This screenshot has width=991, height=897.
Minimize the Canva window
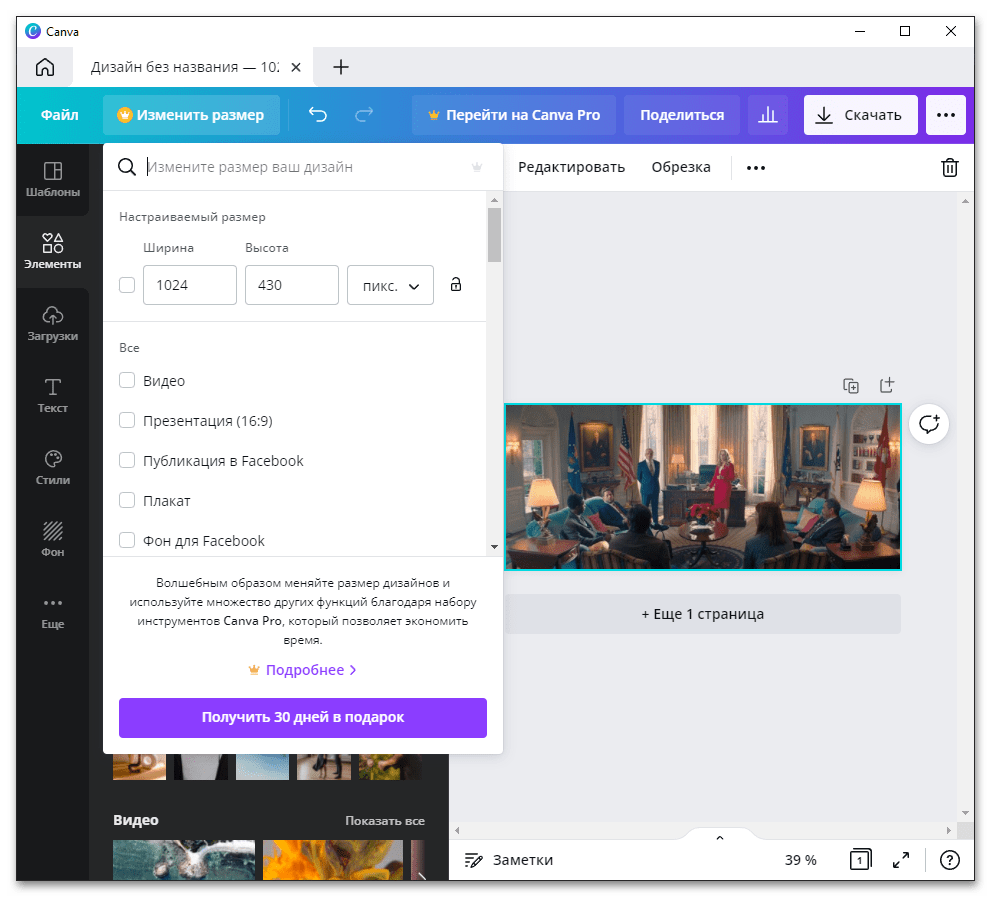[860, 31]
